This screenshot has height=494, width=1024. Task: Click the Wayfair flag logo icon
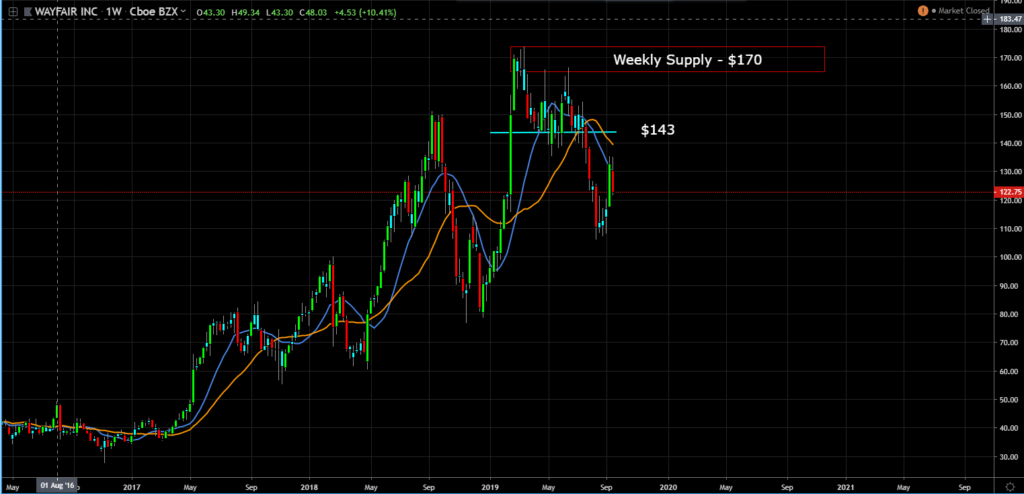point(29,11)
